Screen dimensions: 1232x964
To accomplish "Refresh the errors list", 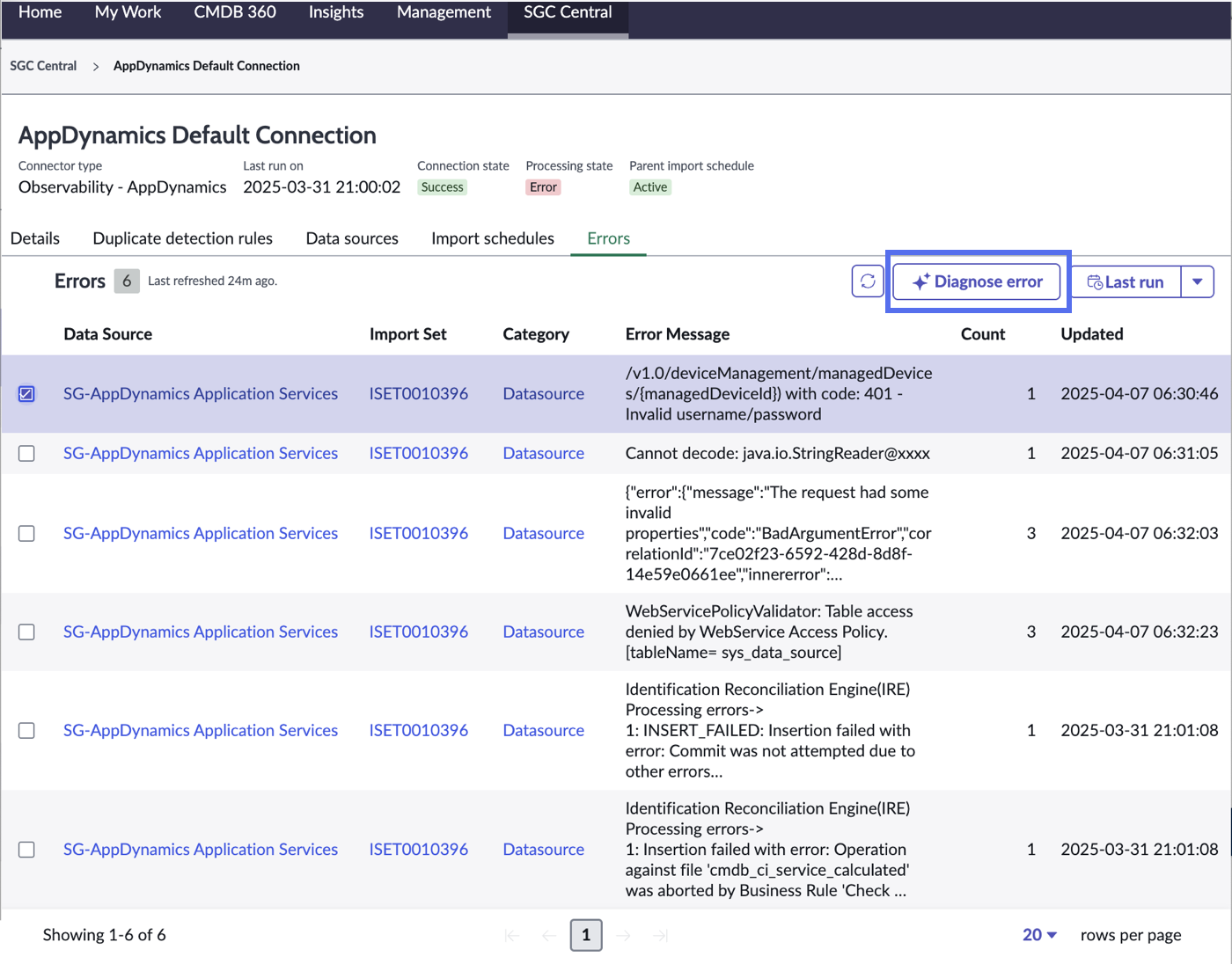I will tap(868, 281).
